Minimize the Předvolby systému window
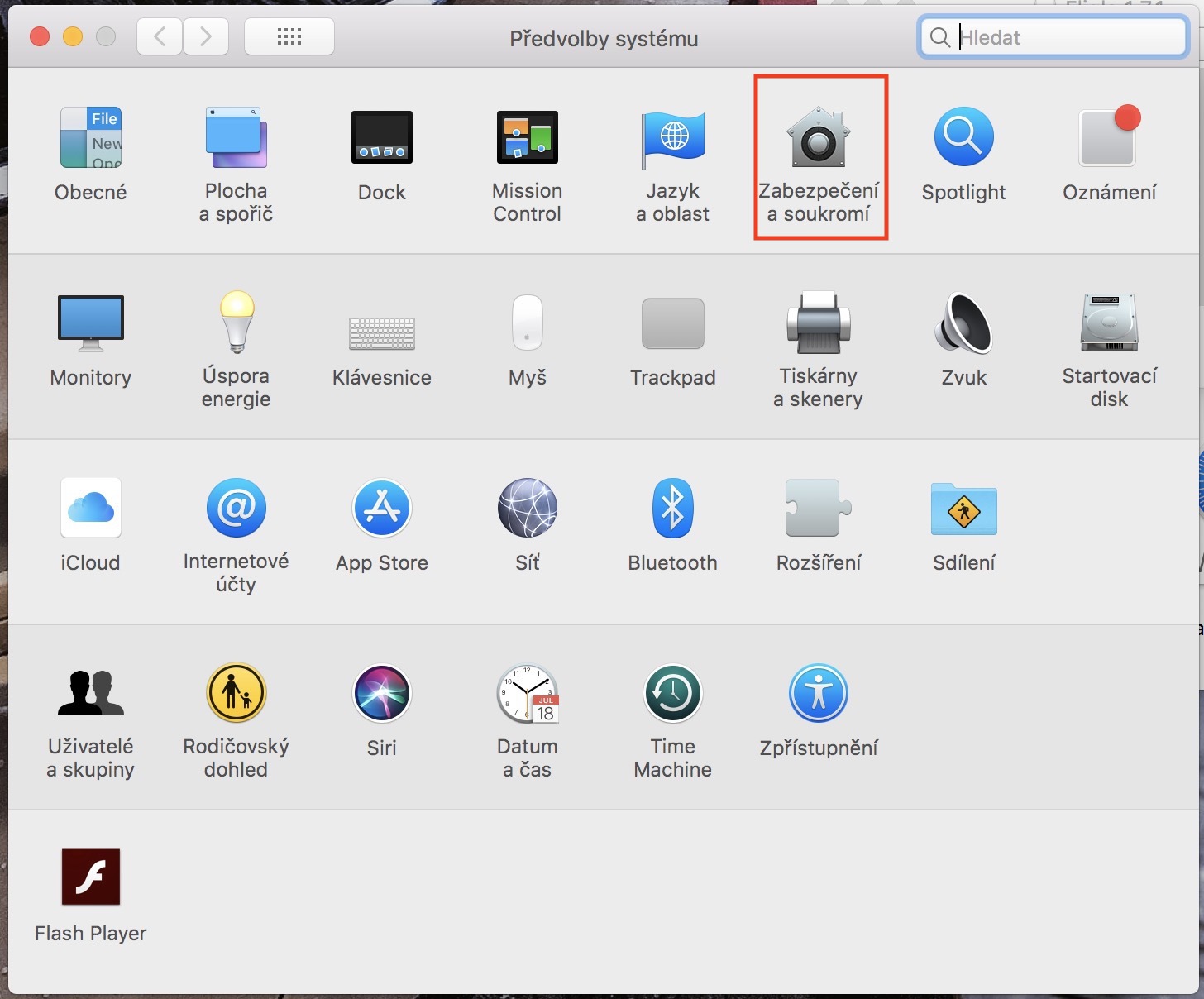This screenshot has height=999, width=1204. coord(73,36)
